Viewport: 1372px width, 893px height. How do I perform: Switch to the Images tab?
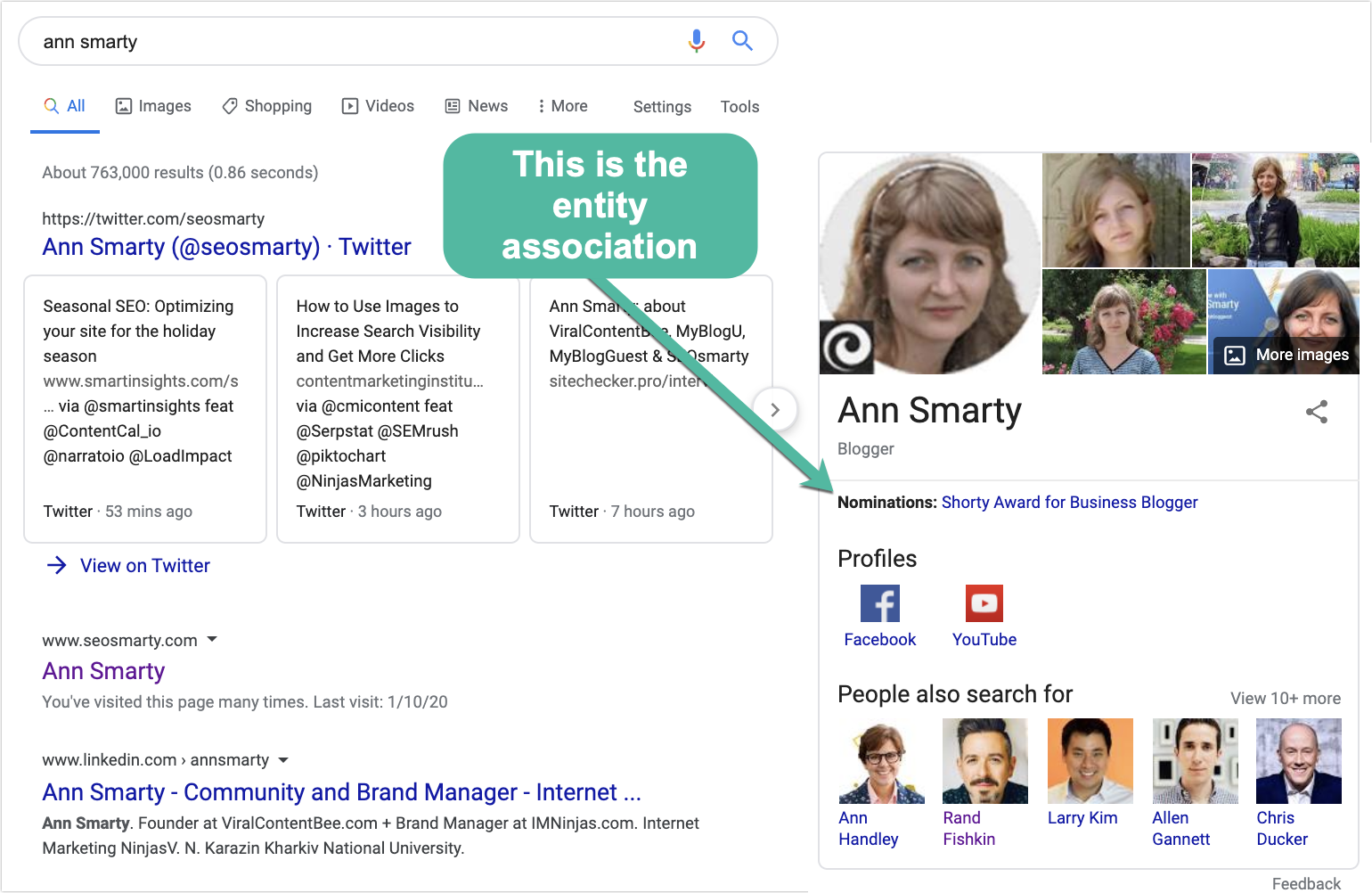pos(153,106)
